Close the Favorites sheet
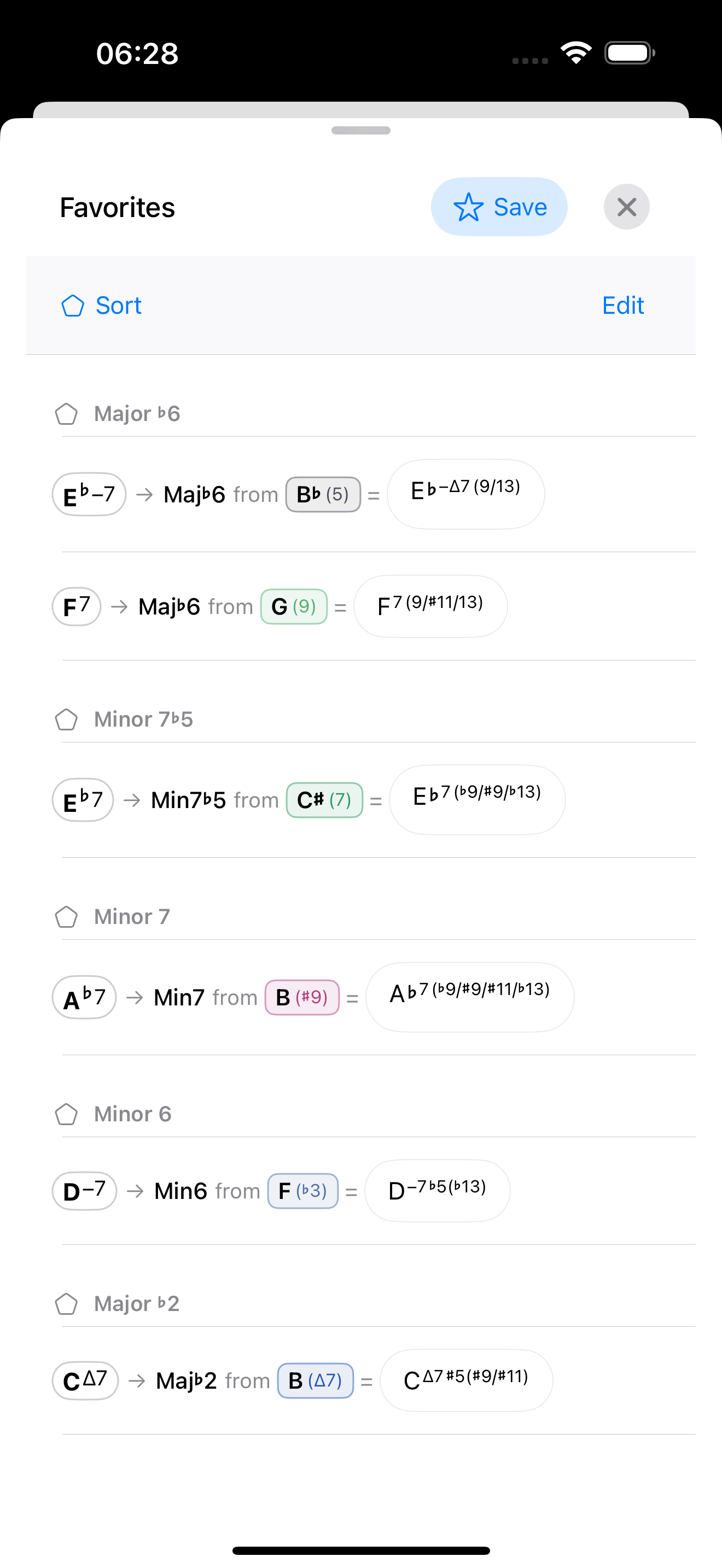 tap(626, 207)
